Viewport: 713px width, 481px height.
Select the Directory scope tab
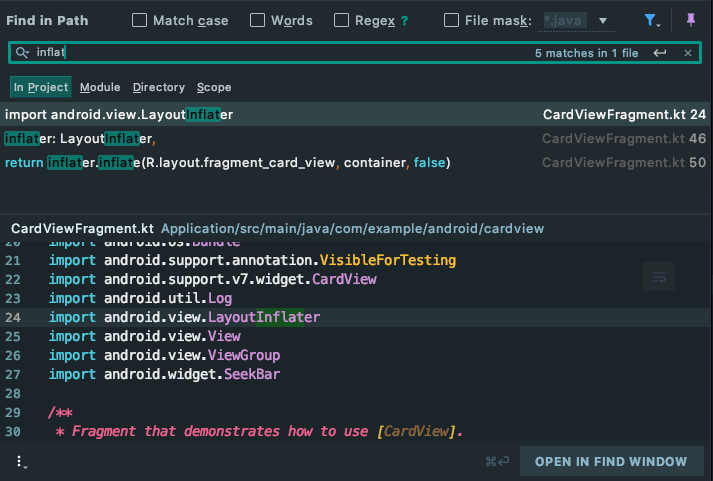(x=159, y=87)
